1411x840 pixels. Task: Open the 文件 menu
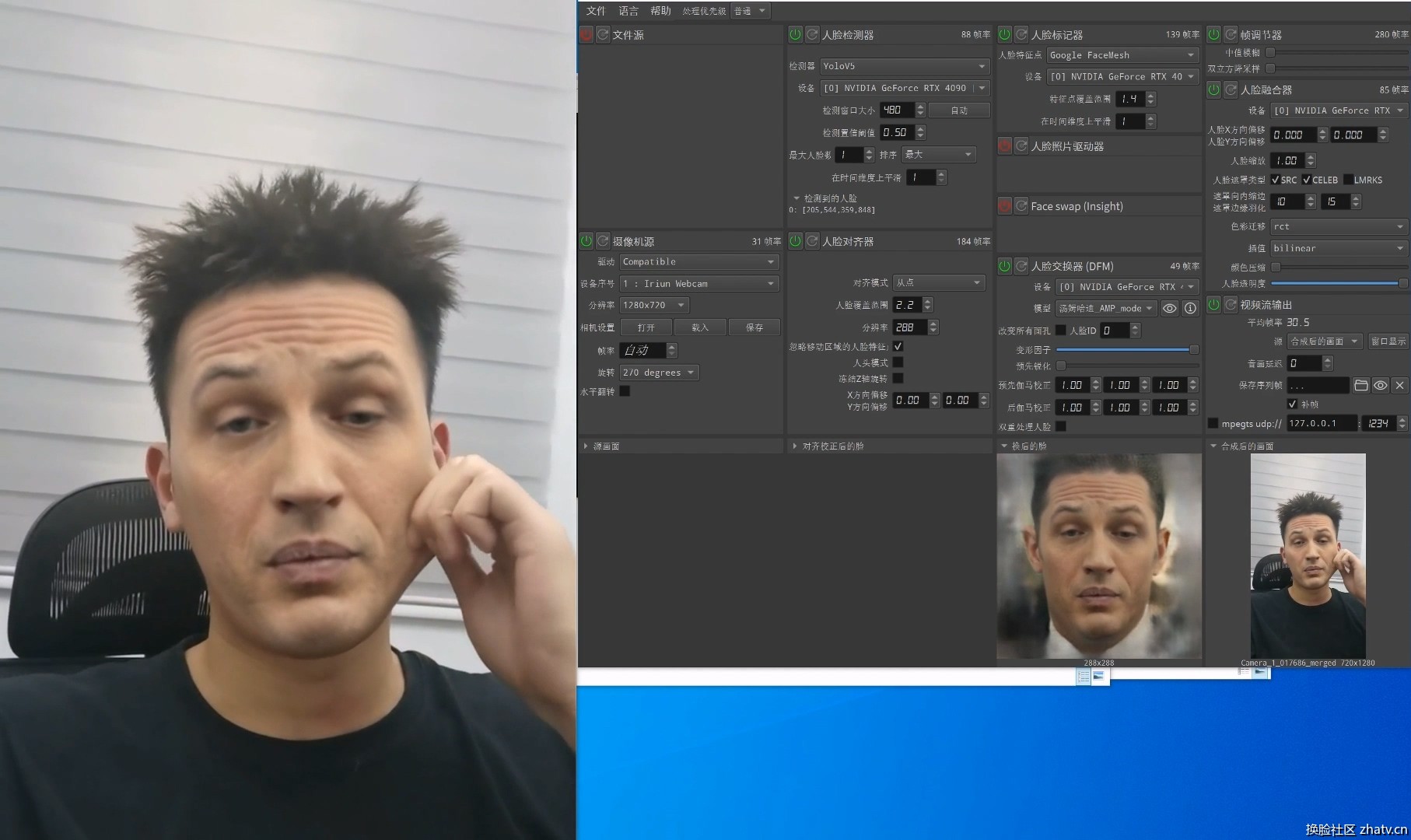click(595, 11)
